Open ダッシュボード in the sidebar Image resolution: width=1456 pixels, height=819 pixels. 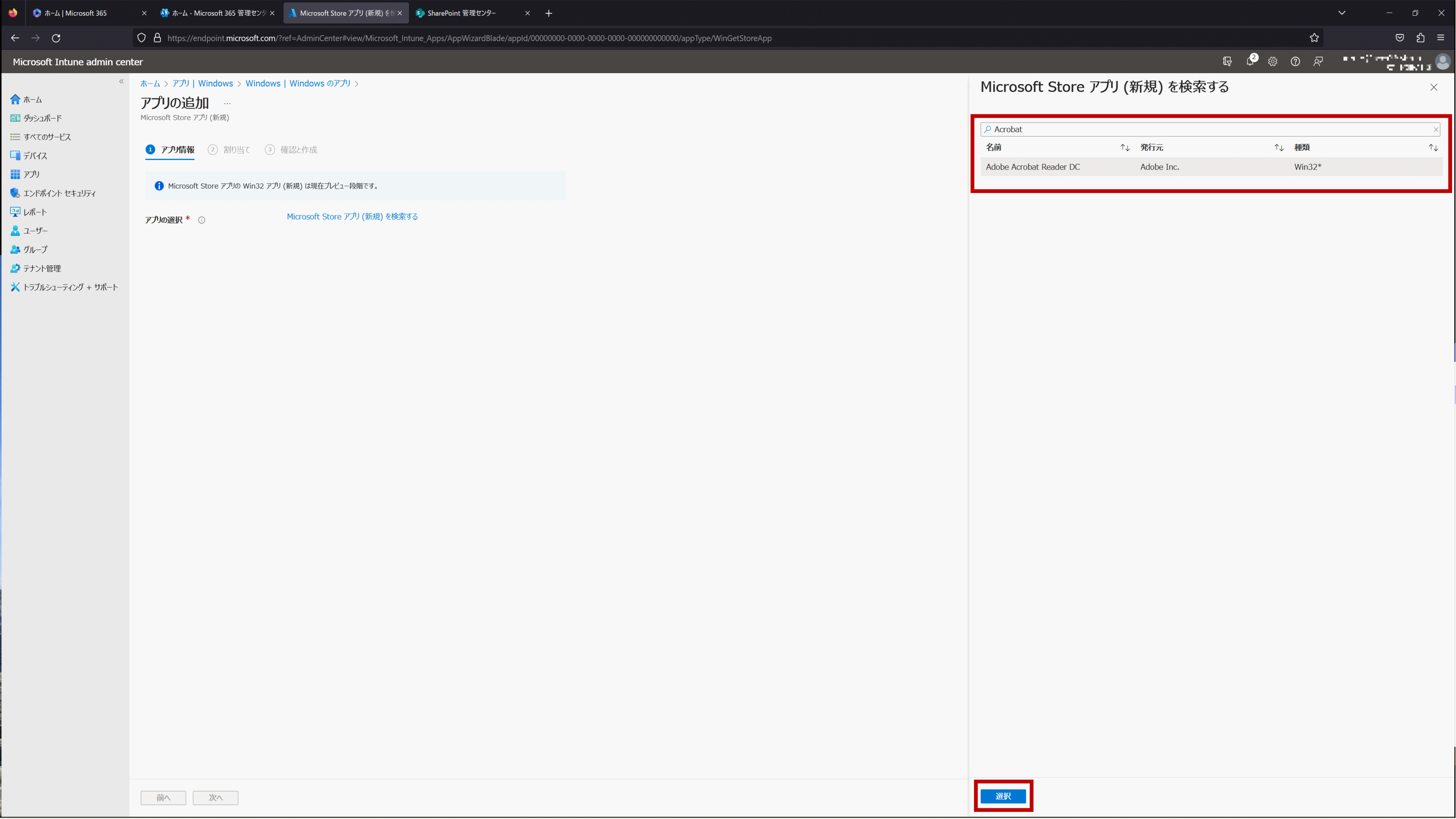(x=36, y=118)
